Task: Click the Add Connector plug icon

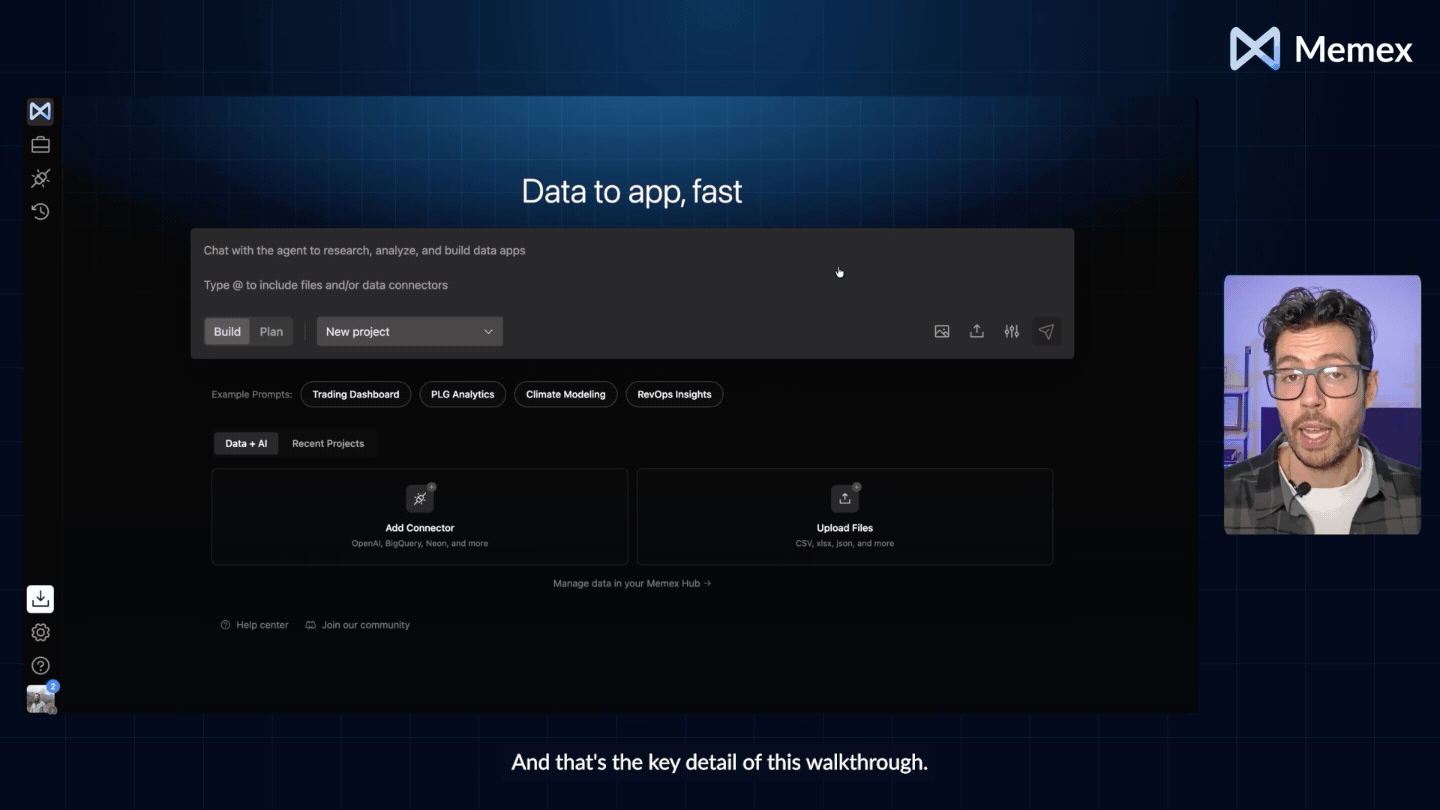Action: click(x=420, y=498)
